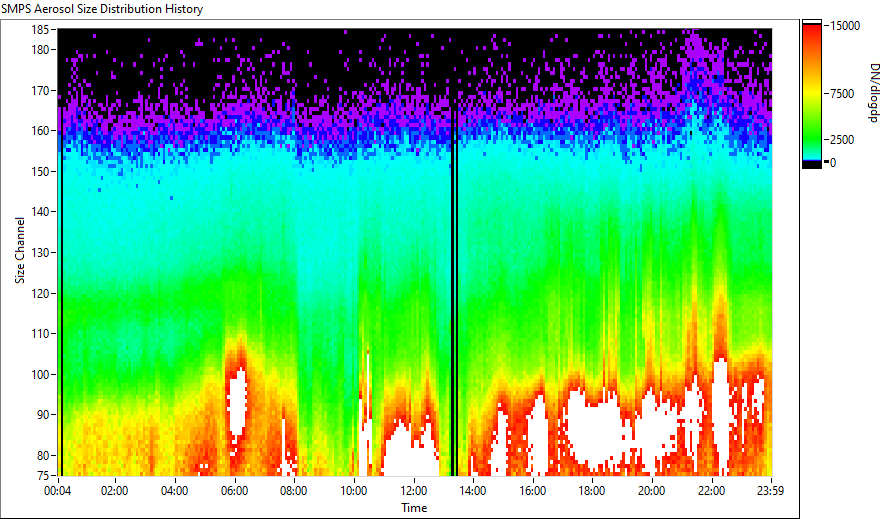The image size is (884, 519).
Task: Click the 14:00 time axis label
Action: 472,491
